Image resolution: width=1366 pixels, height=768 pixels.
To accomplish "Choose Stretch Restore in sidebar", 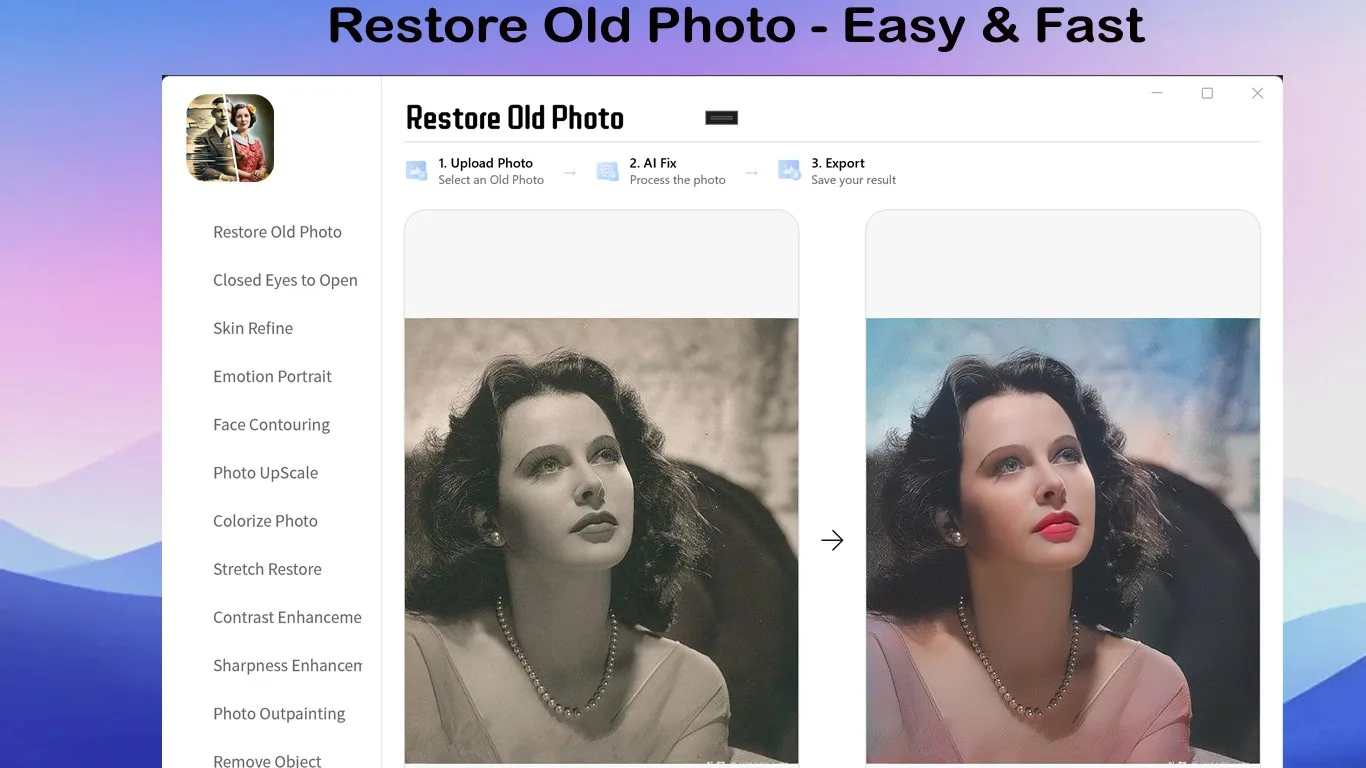I will 267,569.
